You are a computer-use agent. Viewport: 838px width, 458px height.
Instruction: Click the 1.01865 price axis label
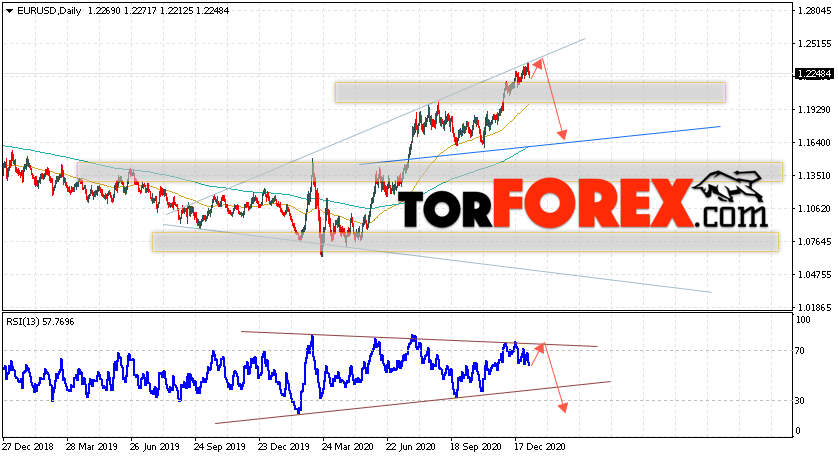point(814,308)
